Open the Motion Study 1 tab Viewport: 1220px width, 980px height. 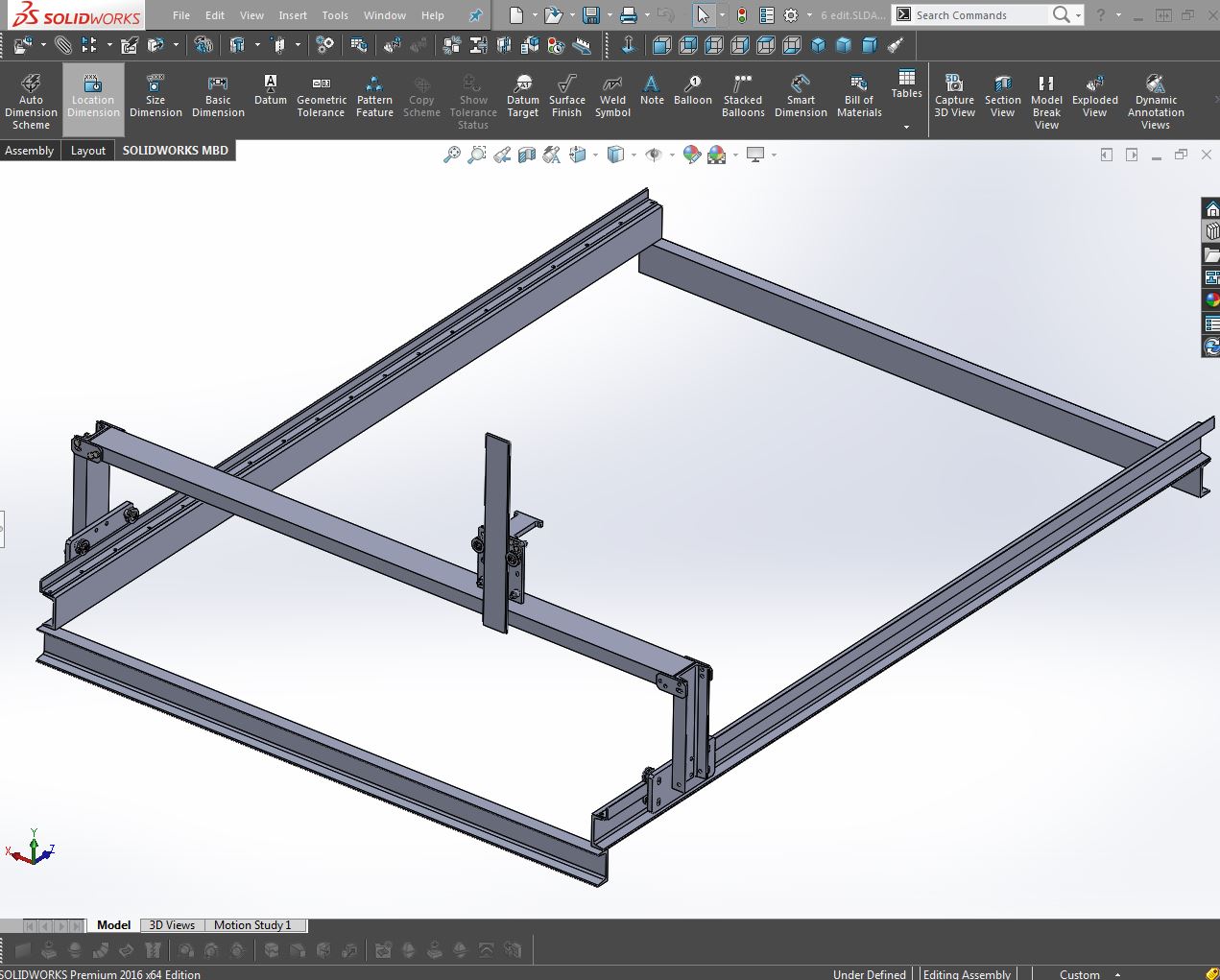point(253,925)
